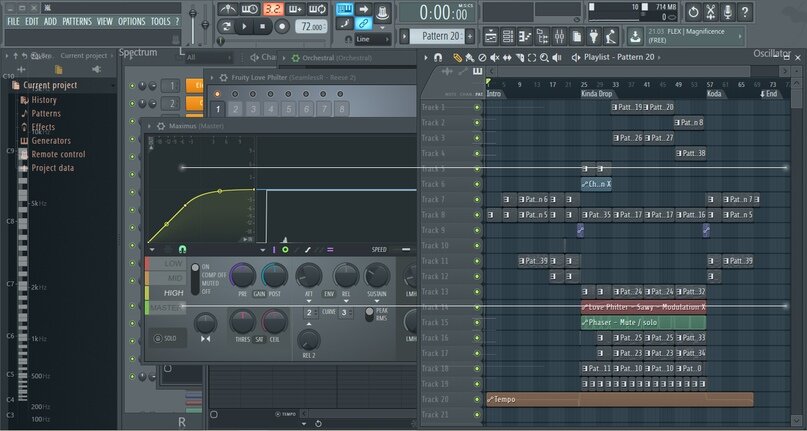Click the playback speaker tool in Playlist
This screenshot has width=807, height=431.
(557, 57)
